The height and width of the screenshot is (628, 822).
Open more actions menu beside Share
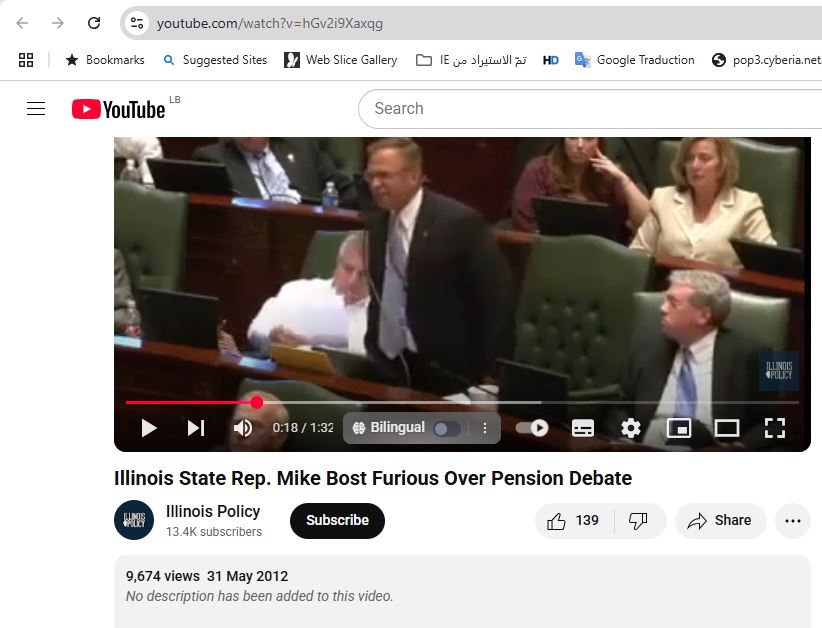793,521
